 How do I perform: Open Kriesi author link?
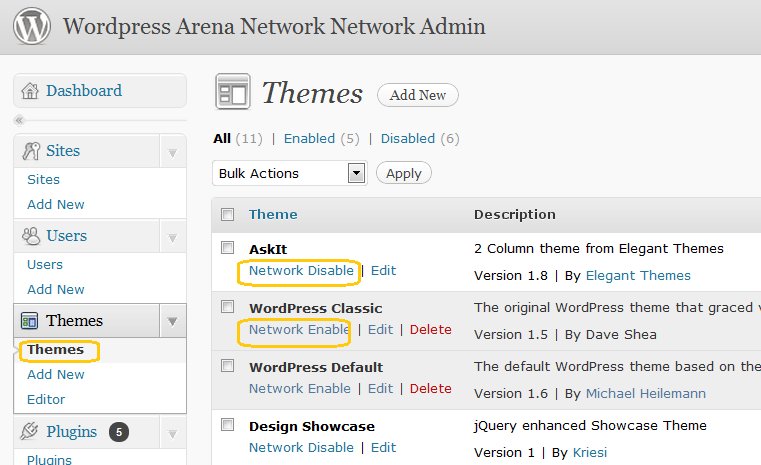(590, 453)
